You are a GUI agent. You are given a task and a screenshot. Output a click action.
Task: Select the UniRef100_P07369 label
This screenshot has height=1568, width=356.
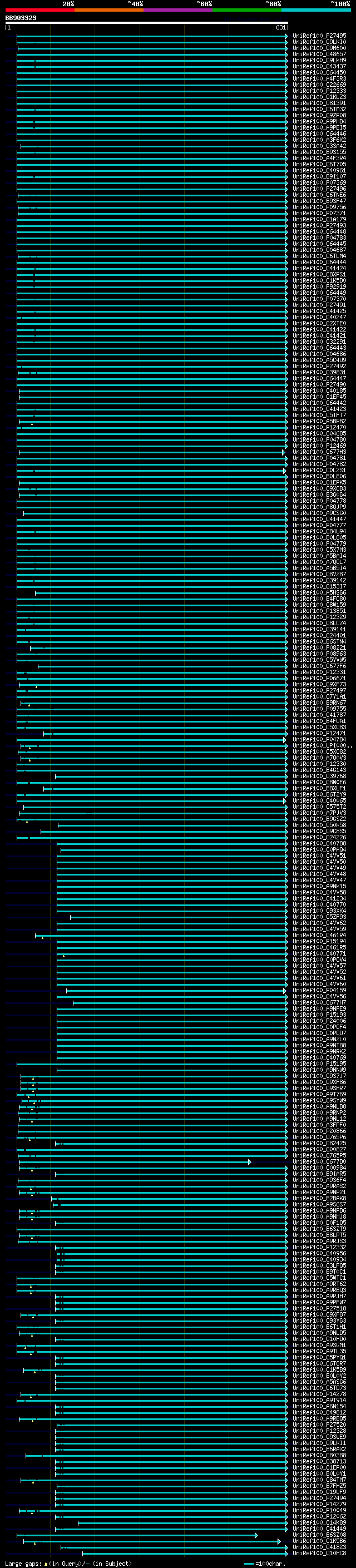click(319, 182)
